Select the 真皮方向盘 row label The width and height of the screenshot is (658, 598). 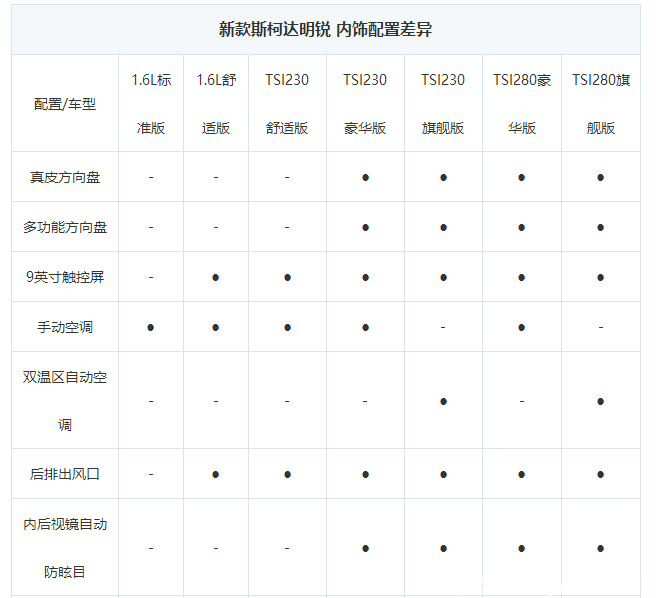(65, 177)
